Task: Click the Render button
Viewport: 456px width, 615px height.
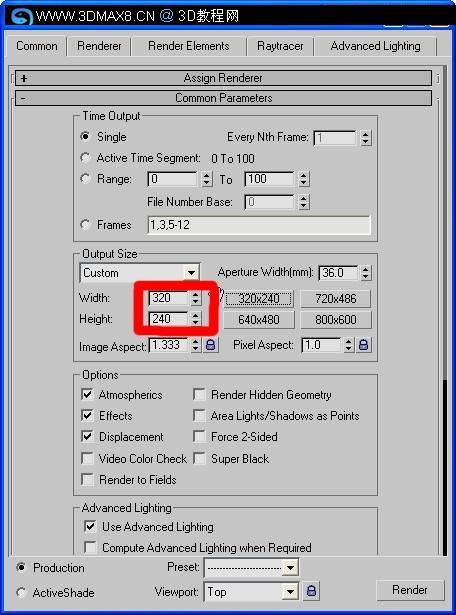Action: [x=410, y=590]
